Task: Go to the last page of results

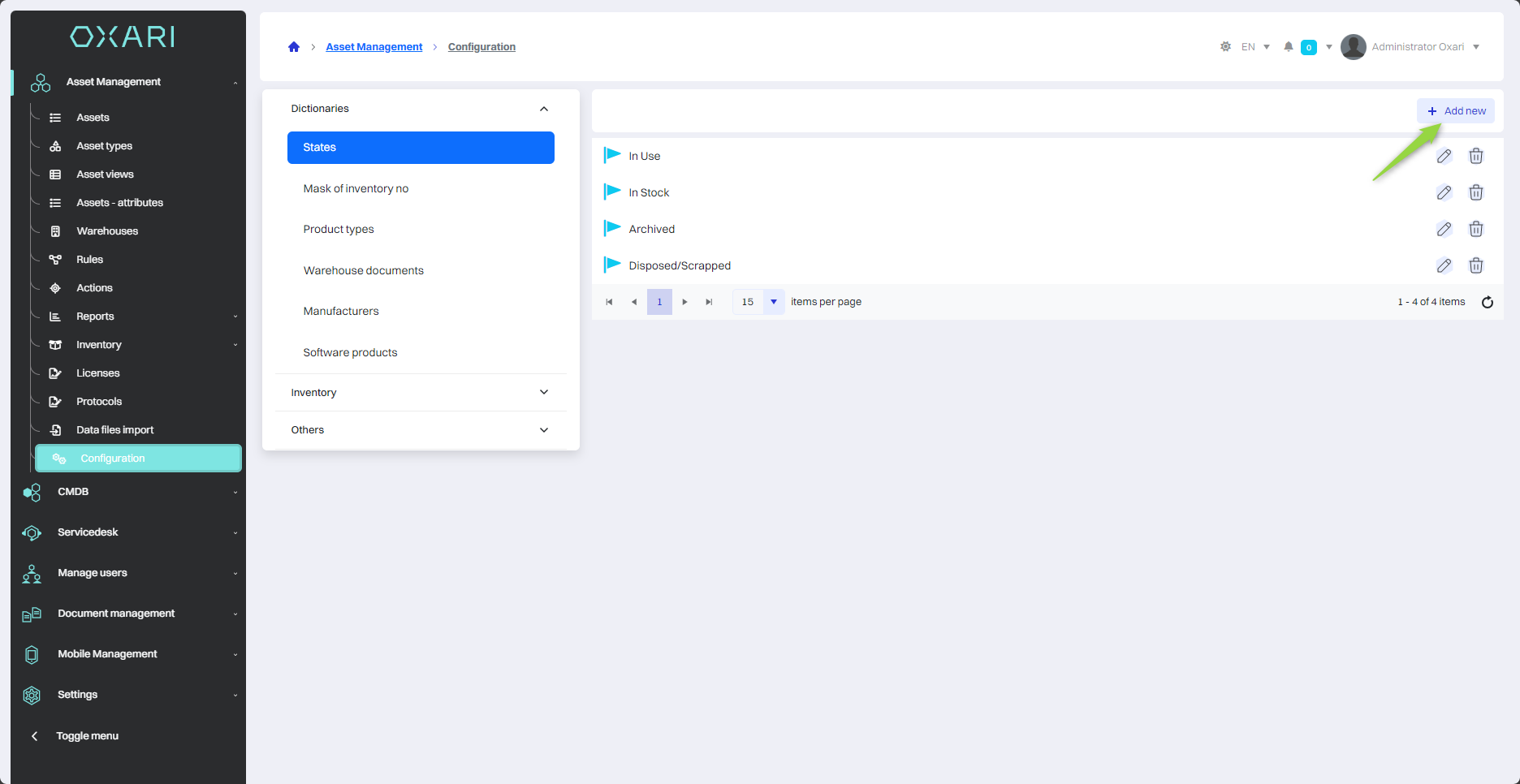Action: 709,302
